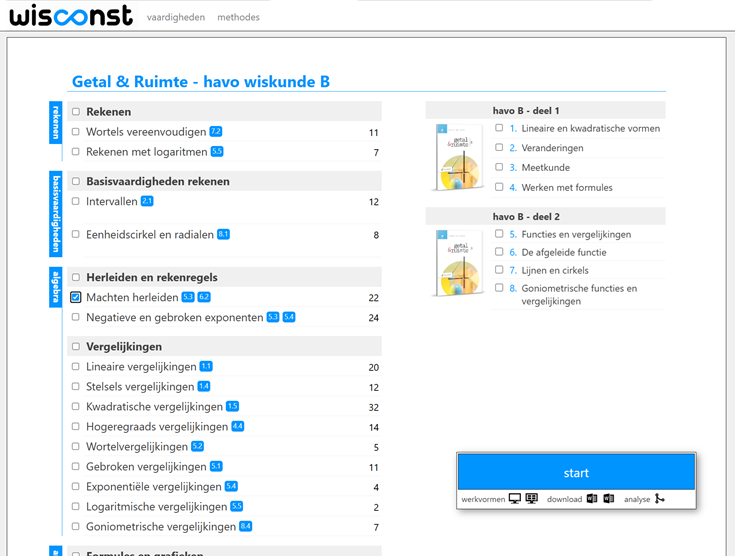Uncheck the Machten herleiden checkbox
735x556 pixels.
pos(75,297)
